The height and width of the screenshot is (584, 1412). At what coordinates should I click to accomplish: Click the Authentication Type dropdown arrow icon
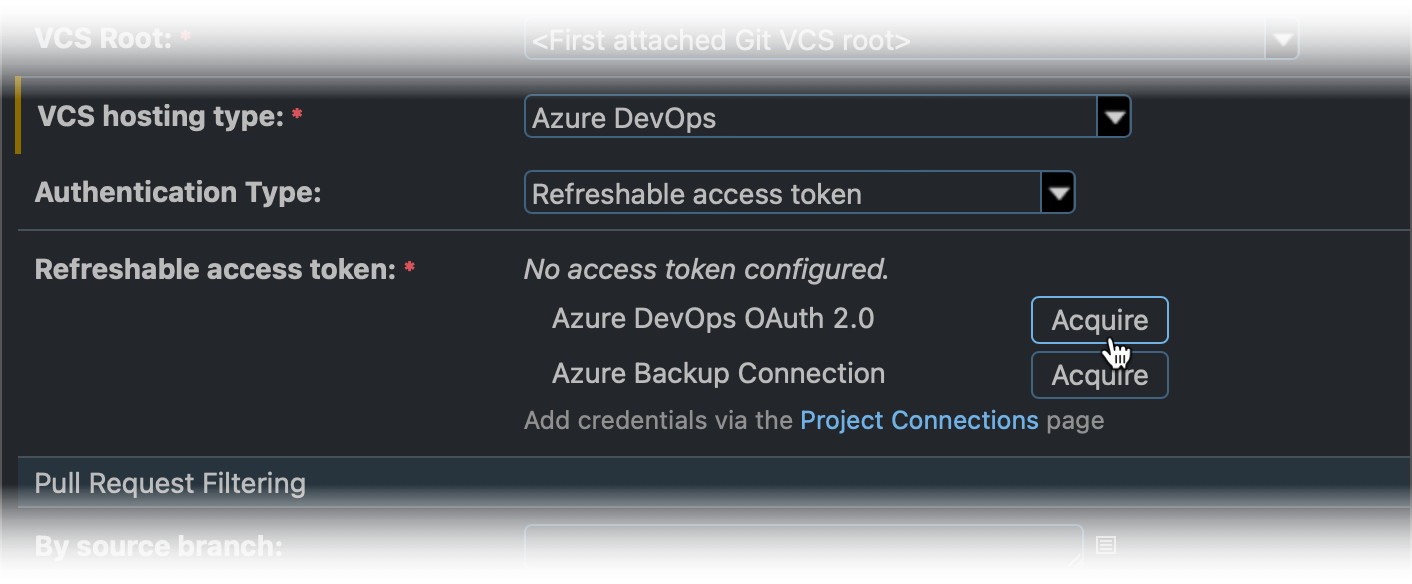point(1059,192)
